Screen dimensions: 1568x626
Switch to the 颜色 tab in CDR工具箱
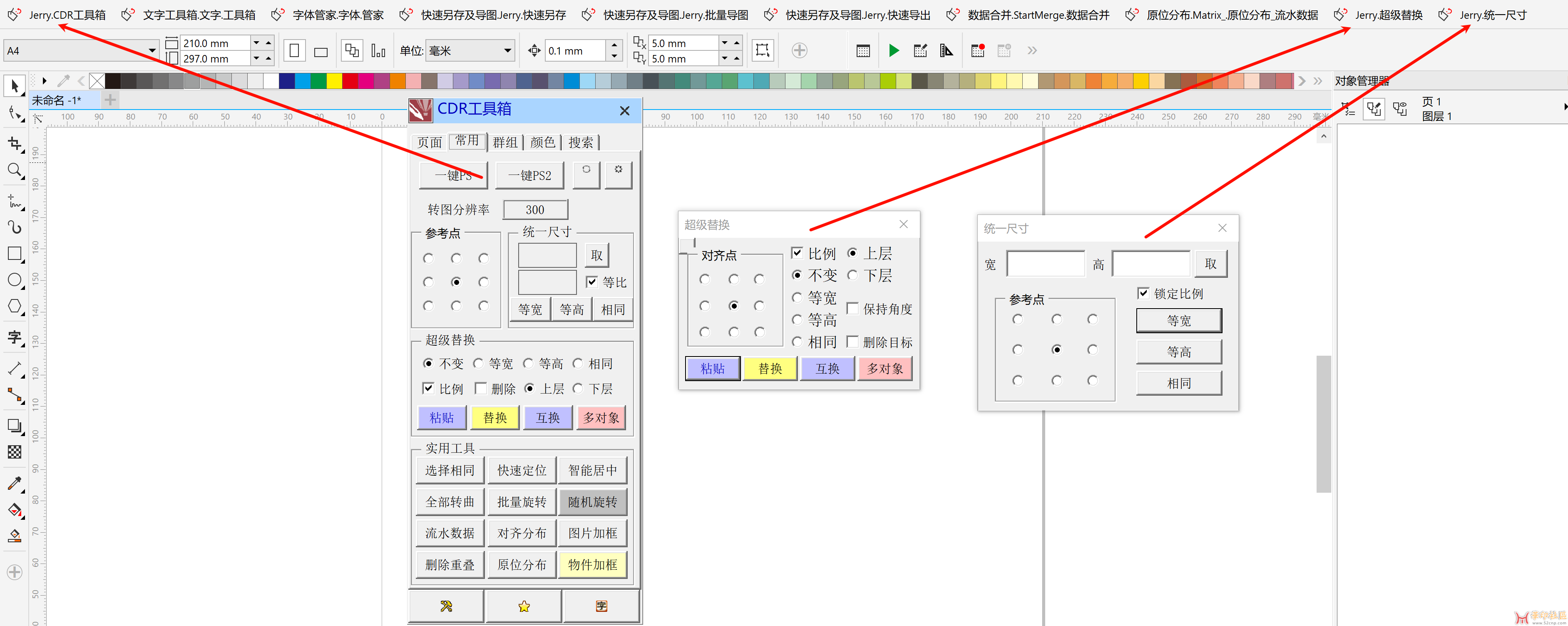(542, 142)
